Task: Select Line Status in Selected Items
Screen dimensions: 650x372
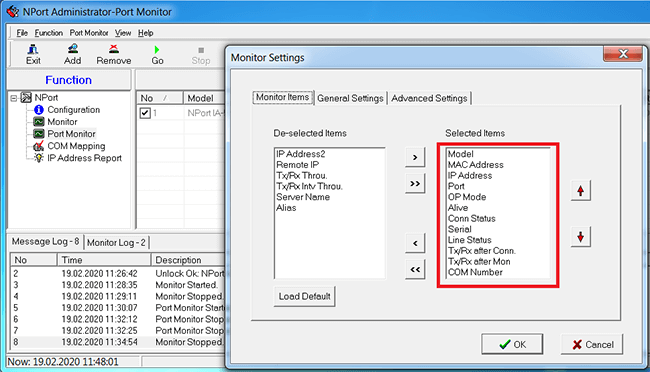Action: pyautogui.click(x=469, y=240)
